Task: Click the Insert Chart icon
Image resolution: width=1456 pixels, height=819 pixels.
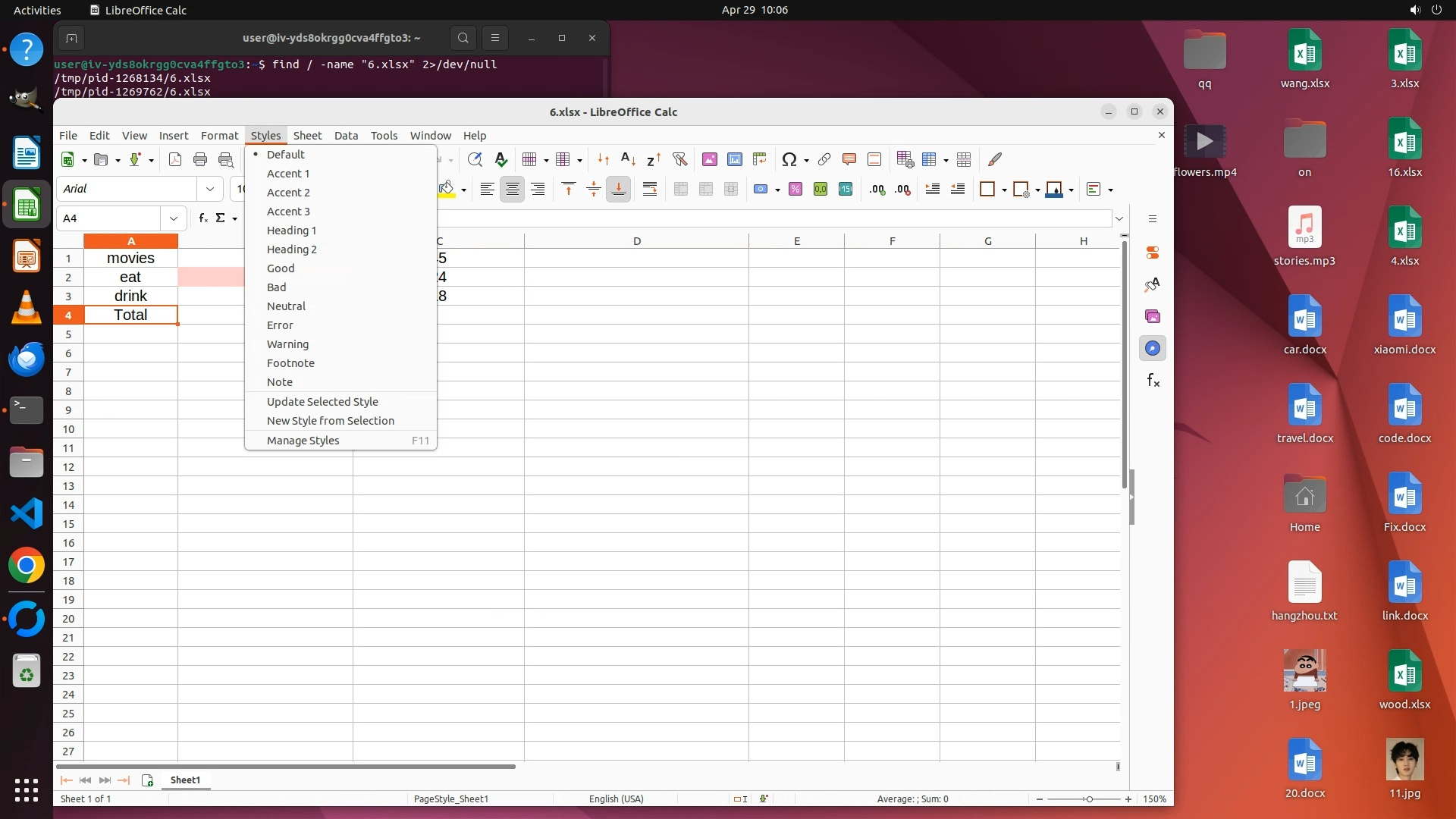Action: pyautogui.click(x=735, y=159)
